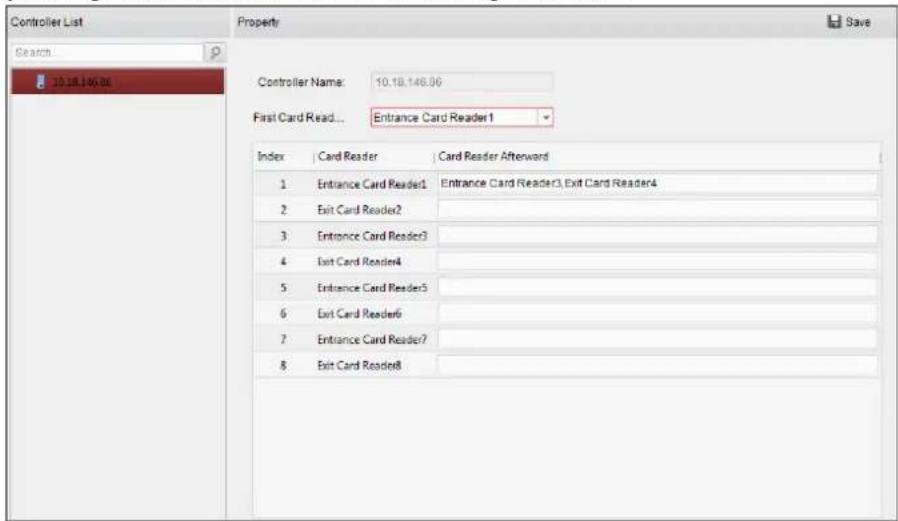
Task: Select the Exit Card Reader6 row
Action: click(x=566, y=313)
